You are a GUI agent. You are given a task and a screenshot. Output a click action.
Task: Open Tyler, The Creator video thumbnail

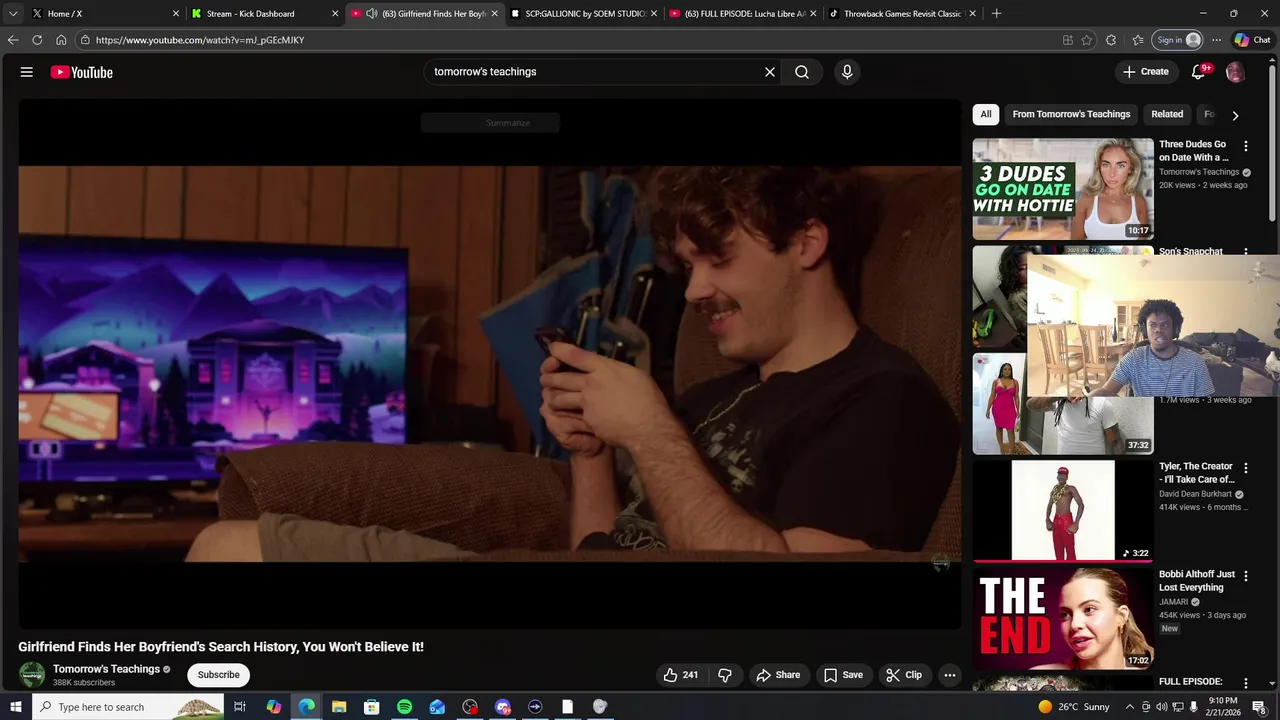point(1063,511)
